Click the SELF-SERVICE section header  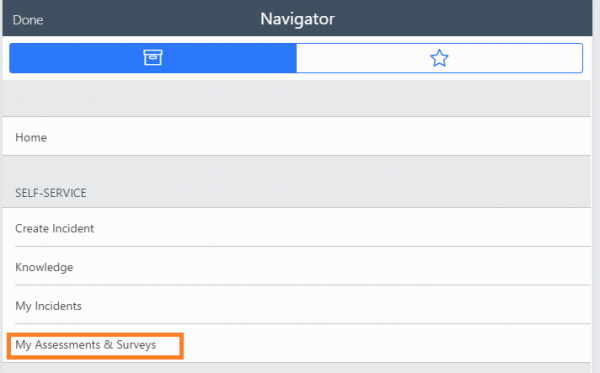point(51,193)
